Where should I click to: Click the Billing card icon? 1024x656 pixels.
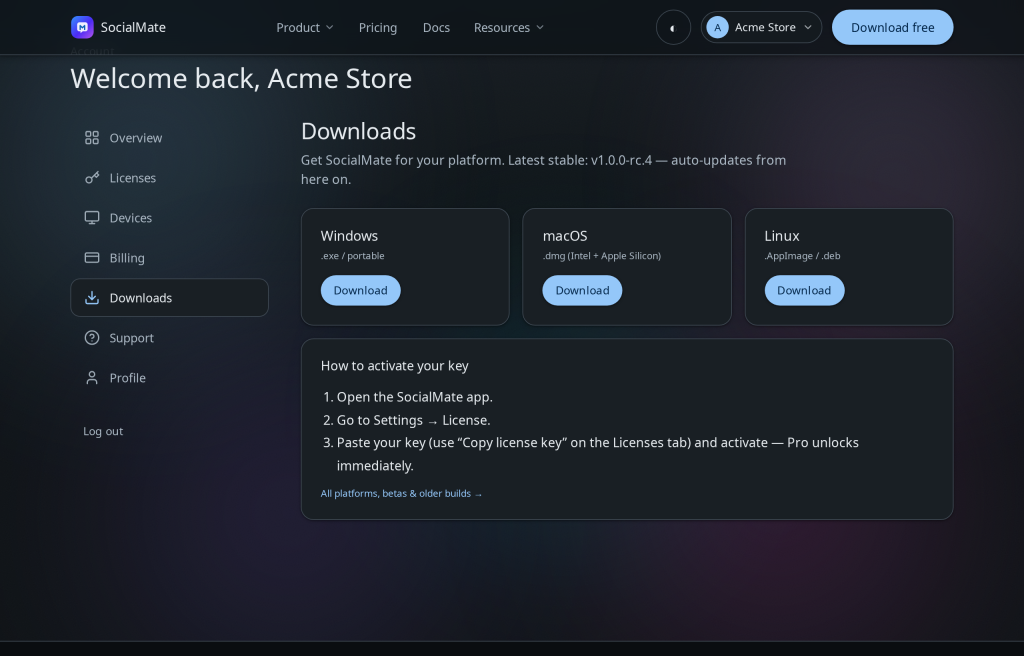coord(92,257)
